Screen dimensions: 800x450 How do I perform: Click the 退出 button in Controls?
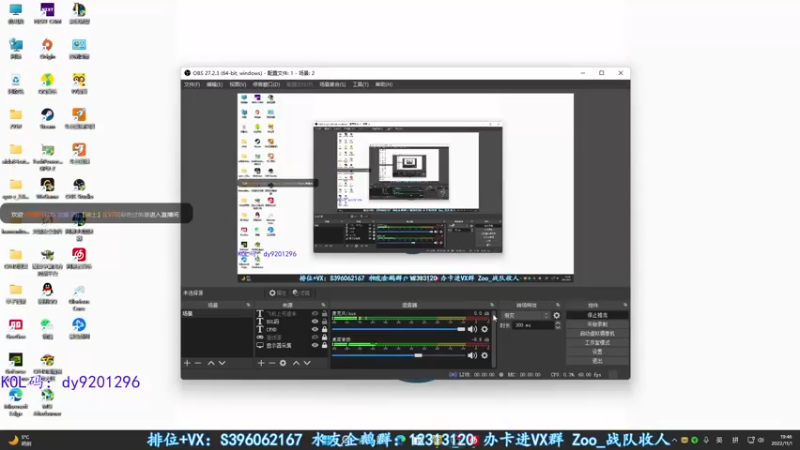(597, 361)
